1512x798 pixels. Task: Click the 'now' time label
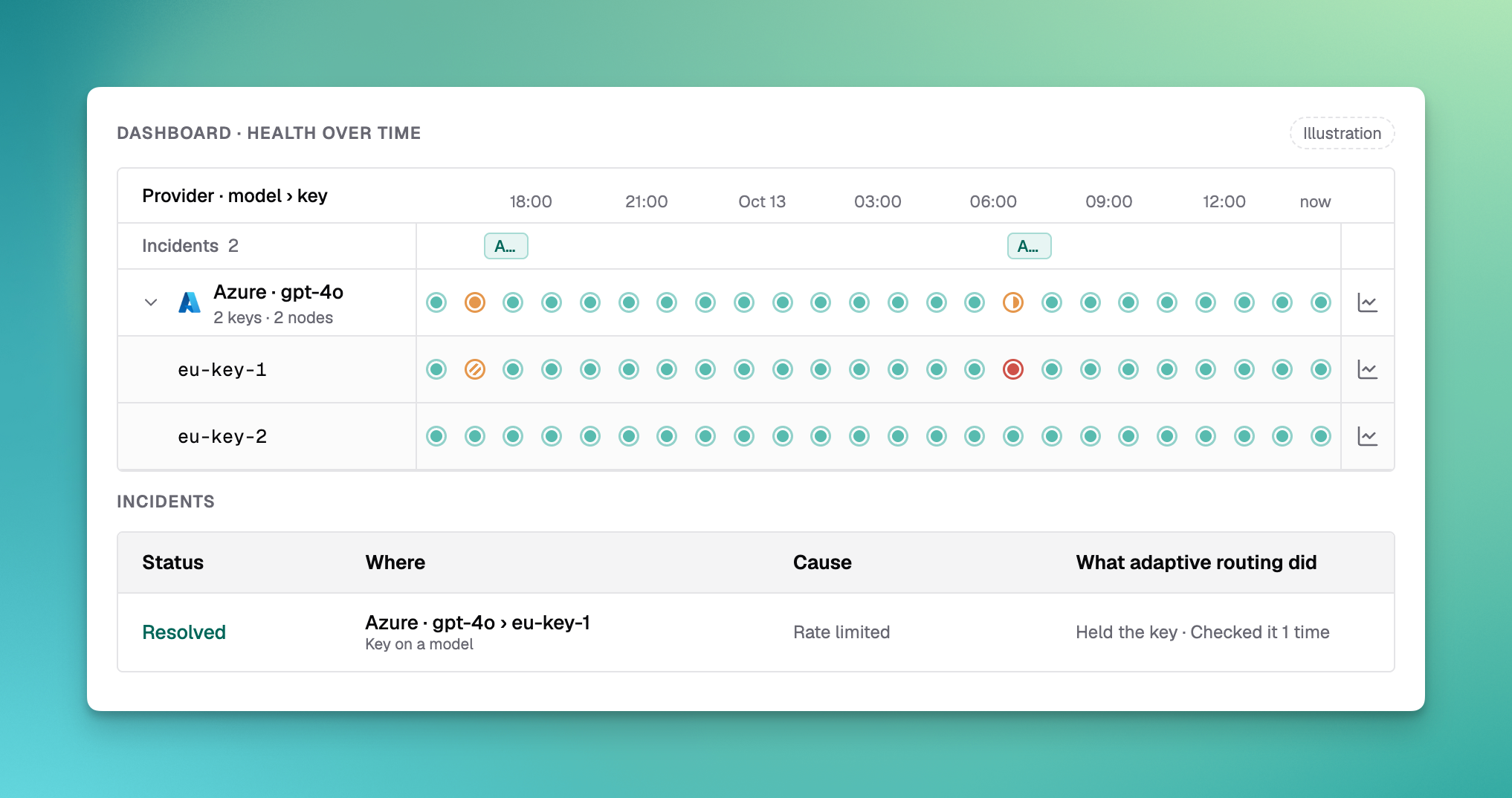coord(1315,201)
